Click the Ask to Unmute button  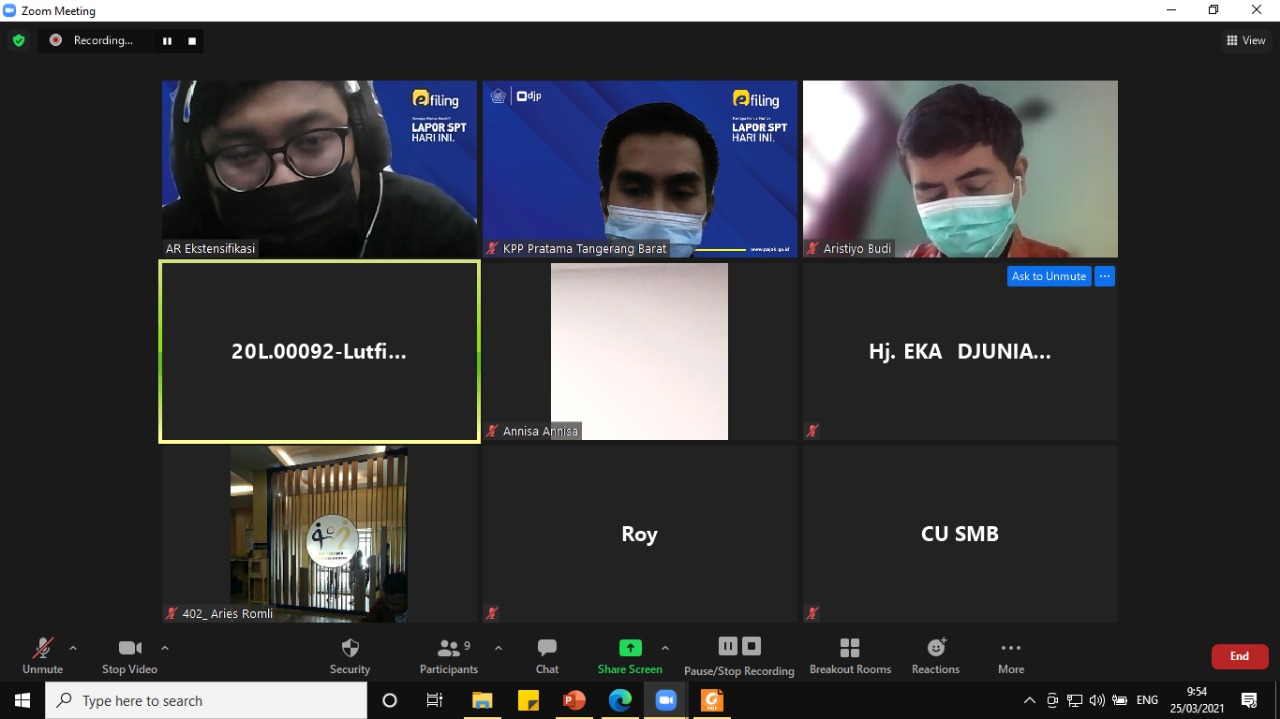(1048, 276)
